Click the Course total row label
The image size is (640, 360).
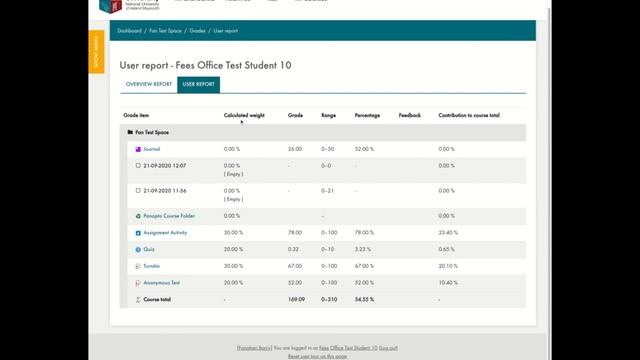click(x=157, y=300)
